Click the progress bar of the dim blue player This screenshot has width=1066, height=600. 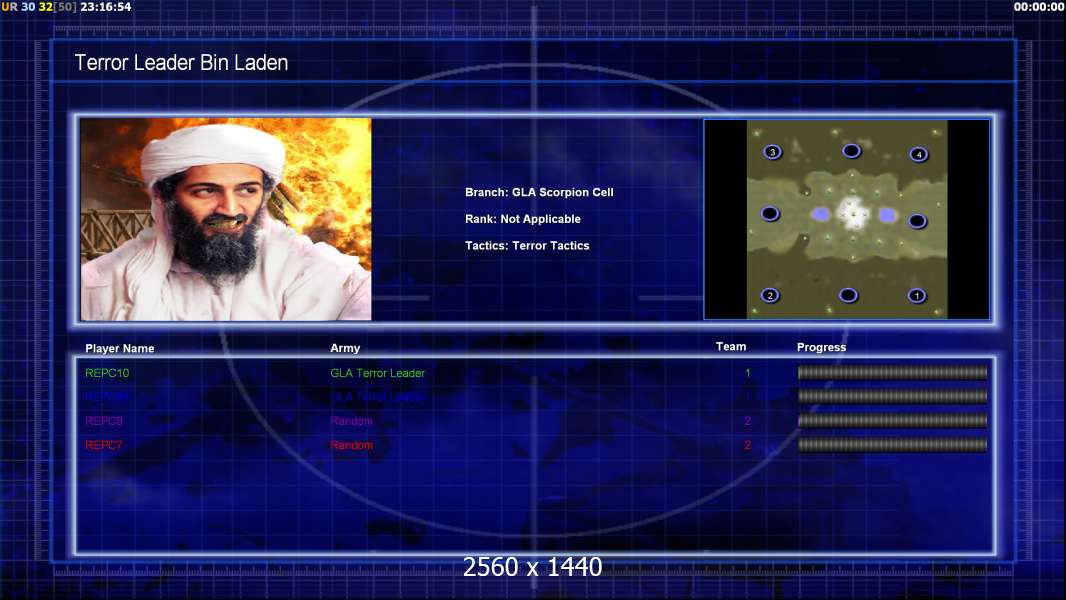[x=892, y=396]
